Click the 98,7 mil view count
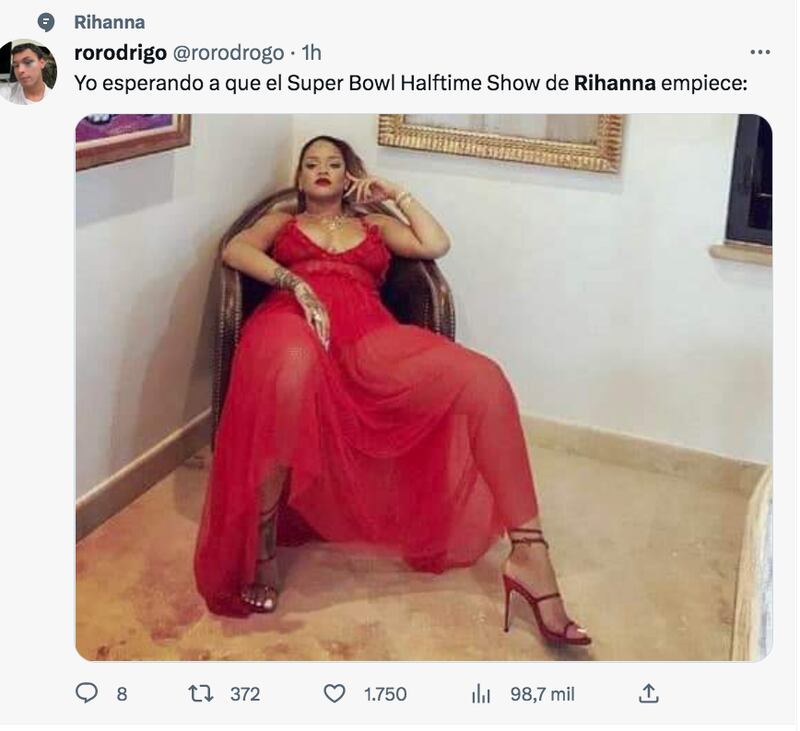The image size is (800, 731). coord(542,693)
